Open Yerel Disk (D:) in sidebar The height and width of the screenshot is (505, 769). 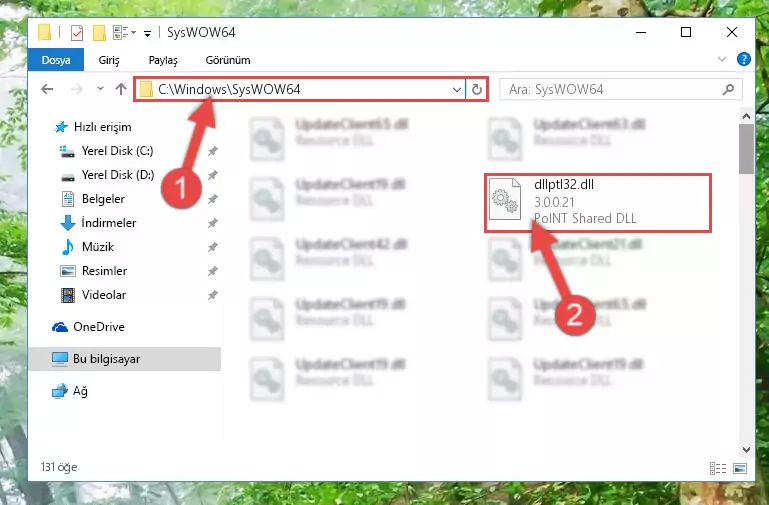(x=118, y=175)
